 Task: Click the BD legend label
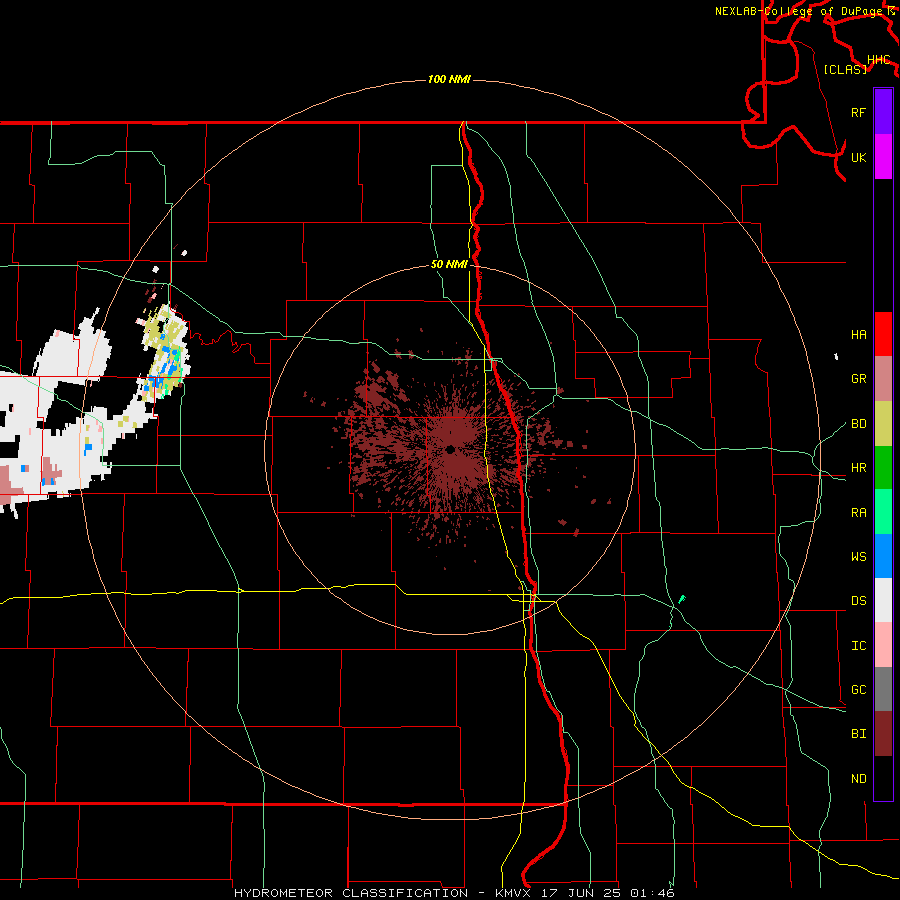(x=859, y=424)
